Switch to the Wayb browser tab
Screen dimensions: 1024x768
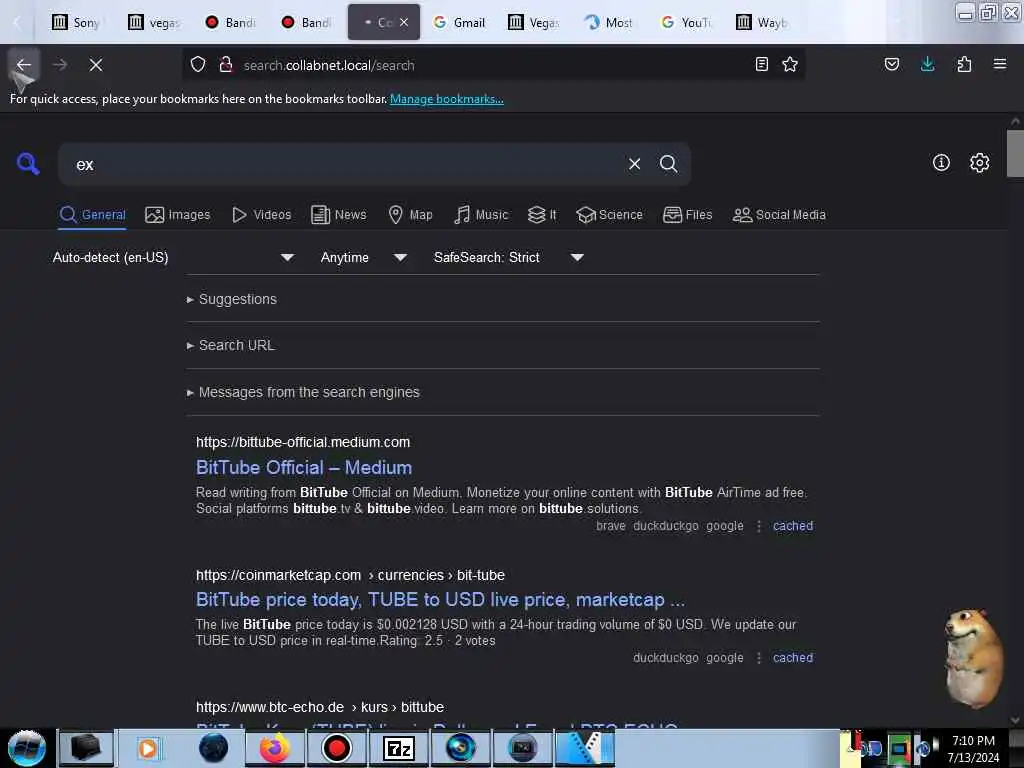(x=761, y=22)
